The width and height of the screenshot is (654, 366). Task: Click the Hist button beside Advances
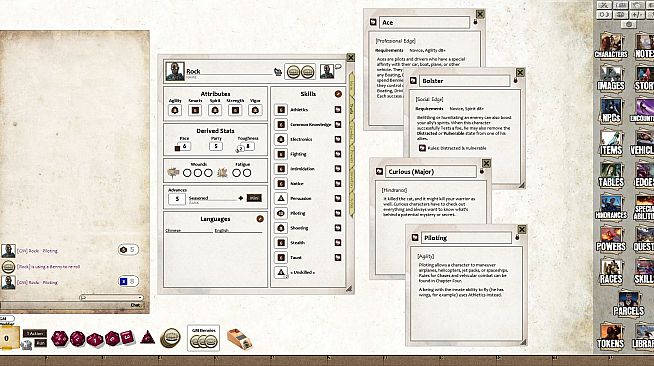(254, 198)
